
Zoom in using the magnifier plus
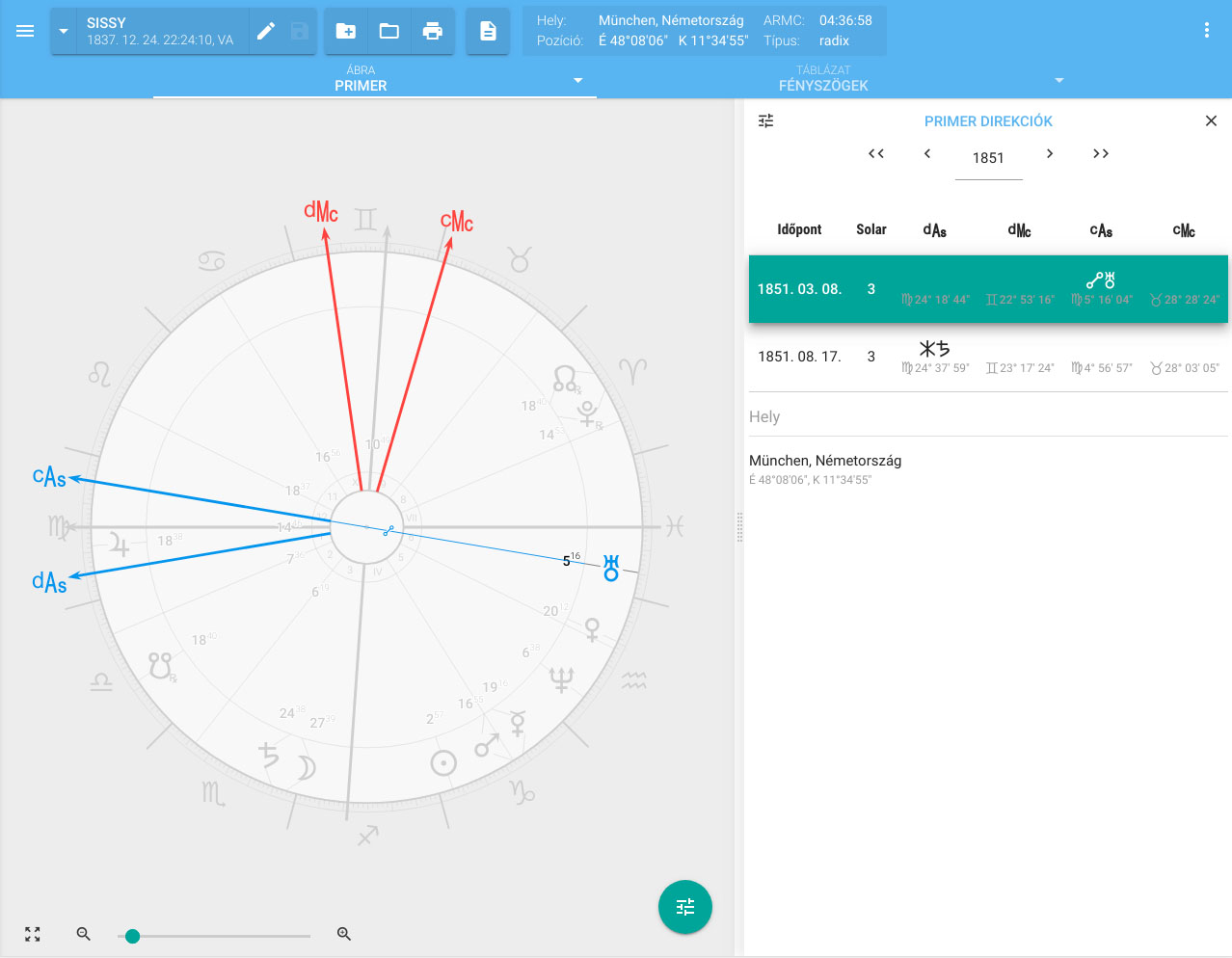(x=344, y=934)
